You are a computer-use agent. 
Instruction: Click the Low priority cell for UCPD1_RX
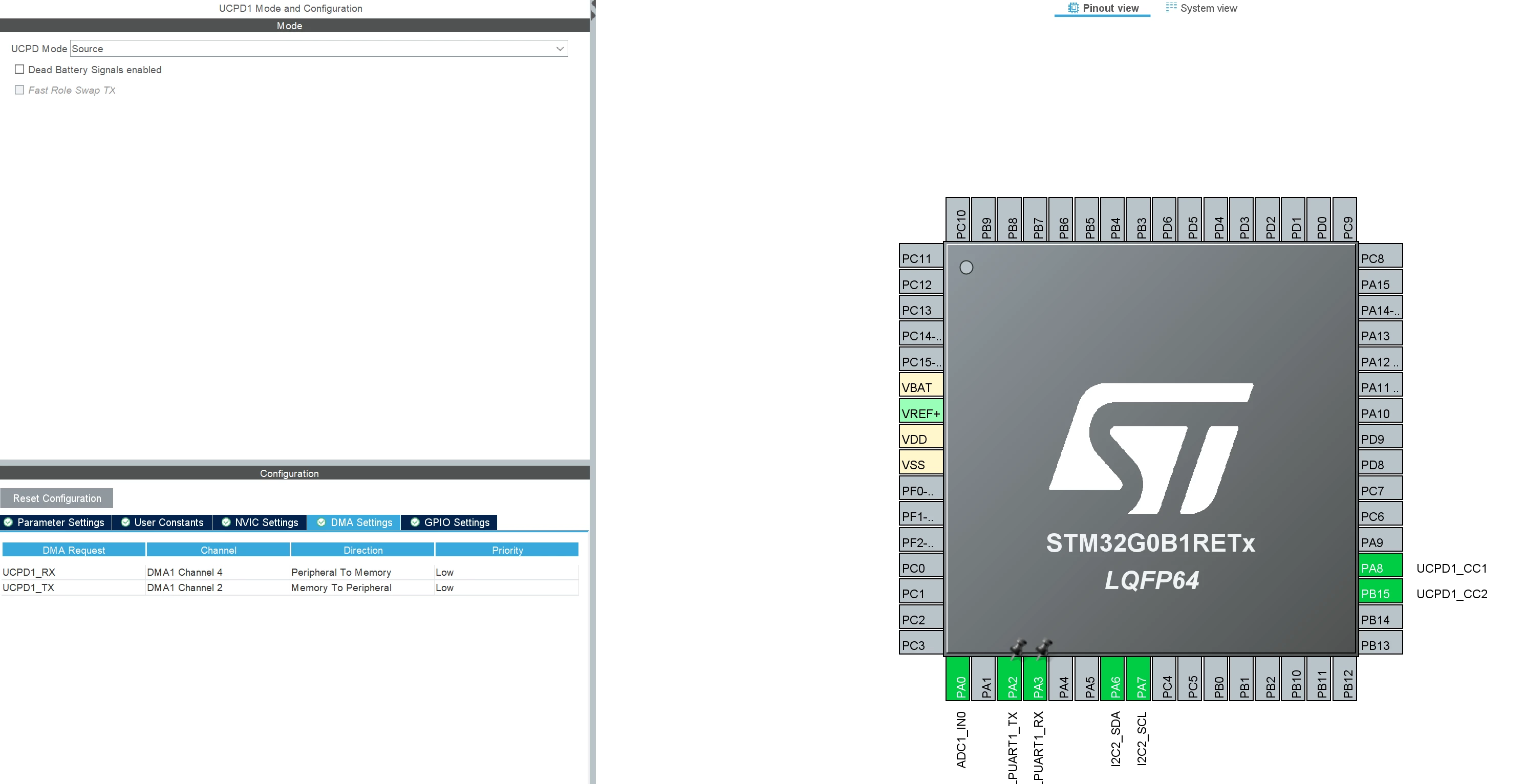pyautogui.click(x=507, y=572)
